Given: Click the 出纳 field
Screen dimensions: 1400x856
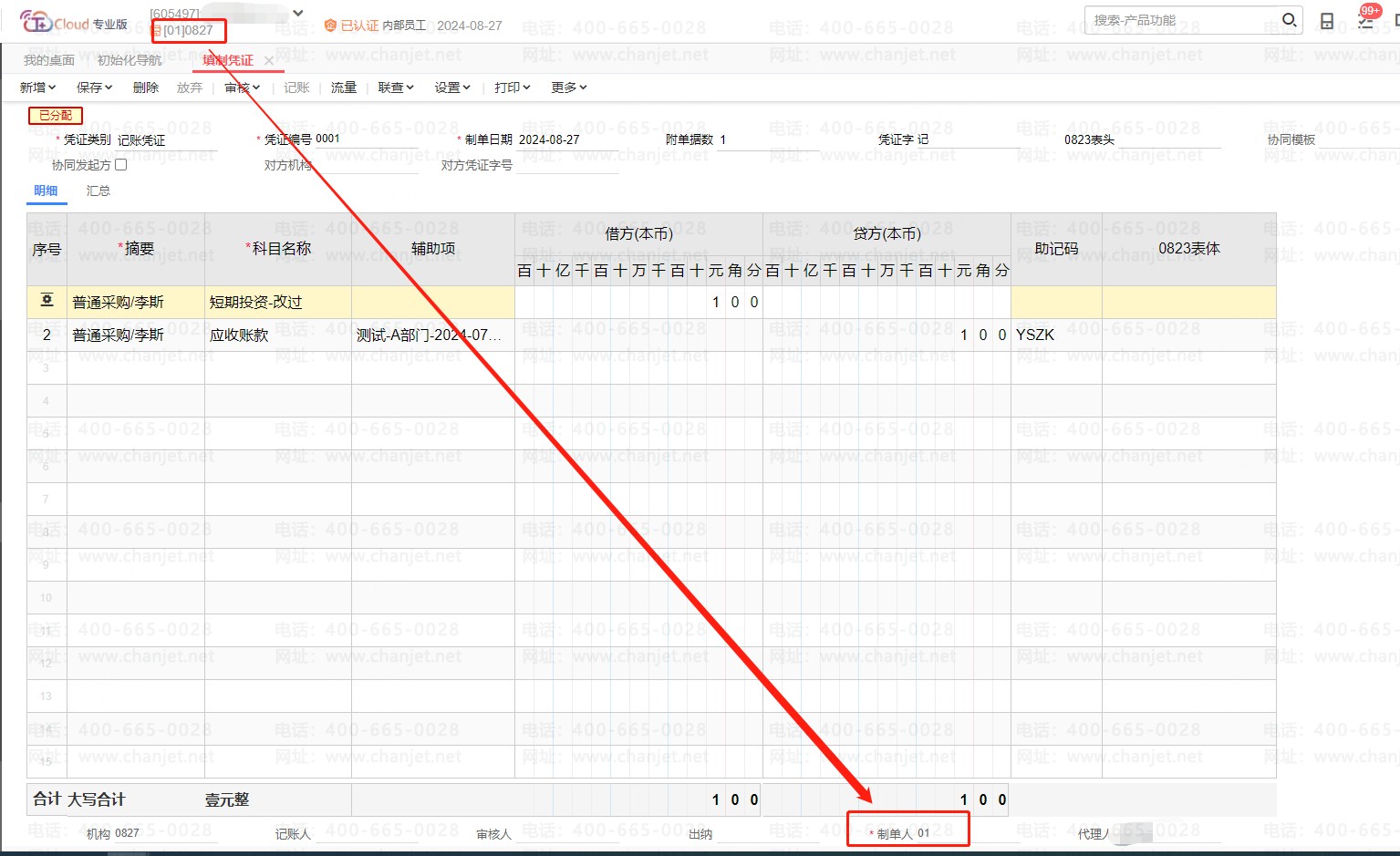Looking at the screenshot, I should [x=767, y=833].
